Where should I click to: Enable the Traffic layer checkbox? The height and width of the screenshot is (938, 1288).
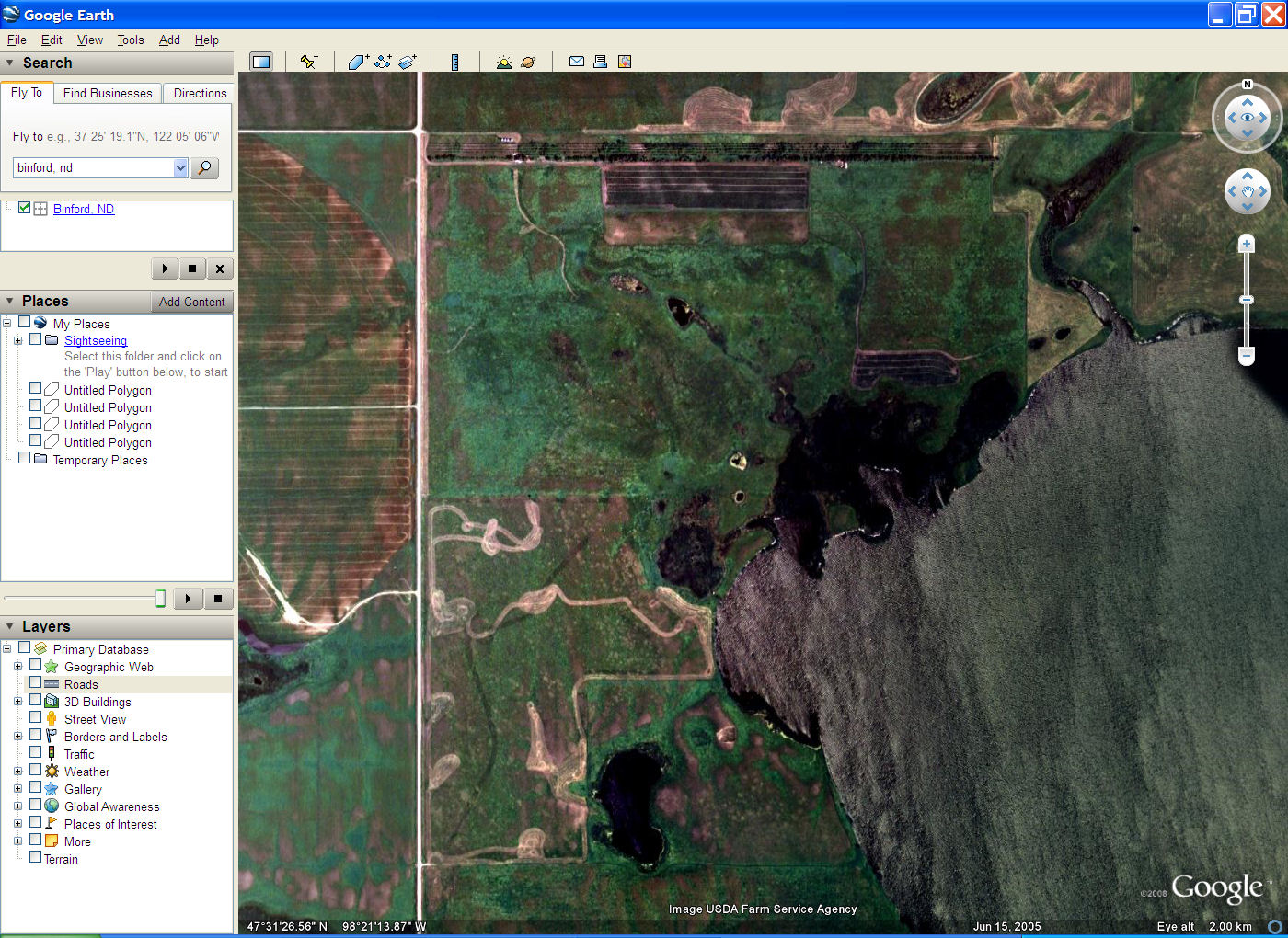tap(36, 753)
